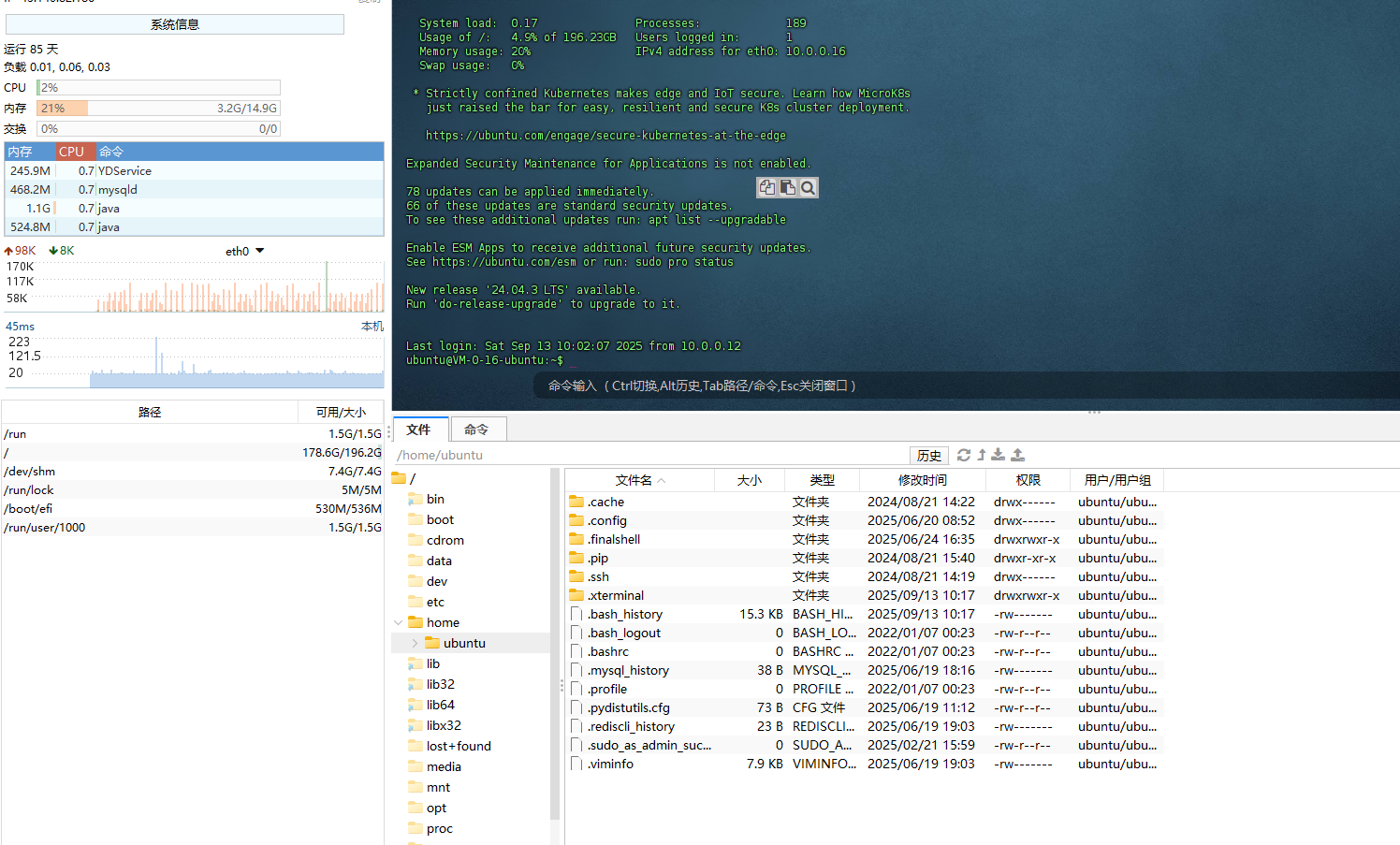Click the .ssh folder icon

point(576,576)
